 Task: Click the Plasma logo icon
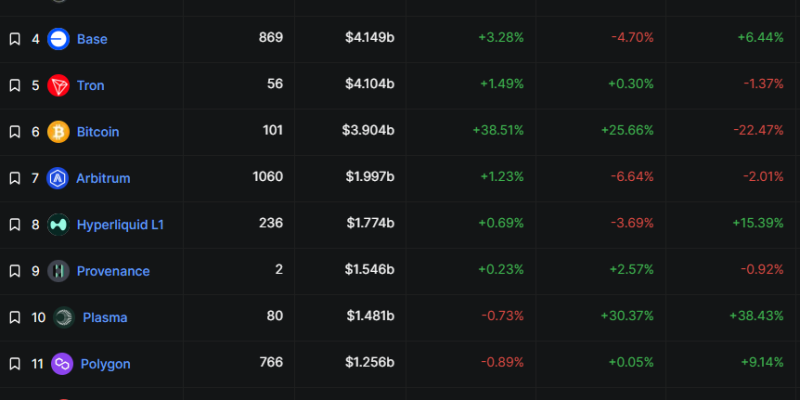[x=64, y=317]
